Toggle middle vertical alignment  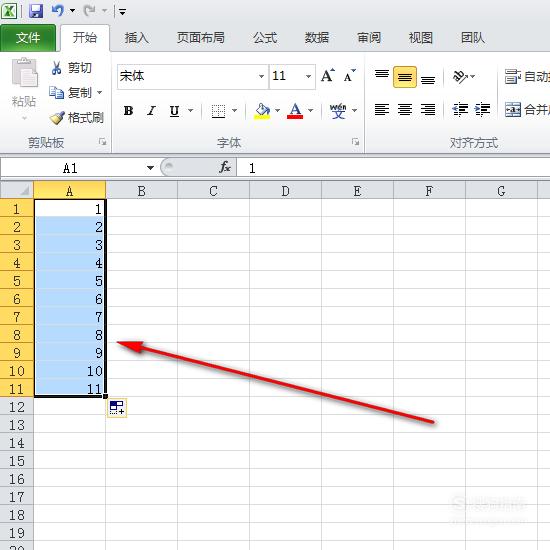pos(405,76)
